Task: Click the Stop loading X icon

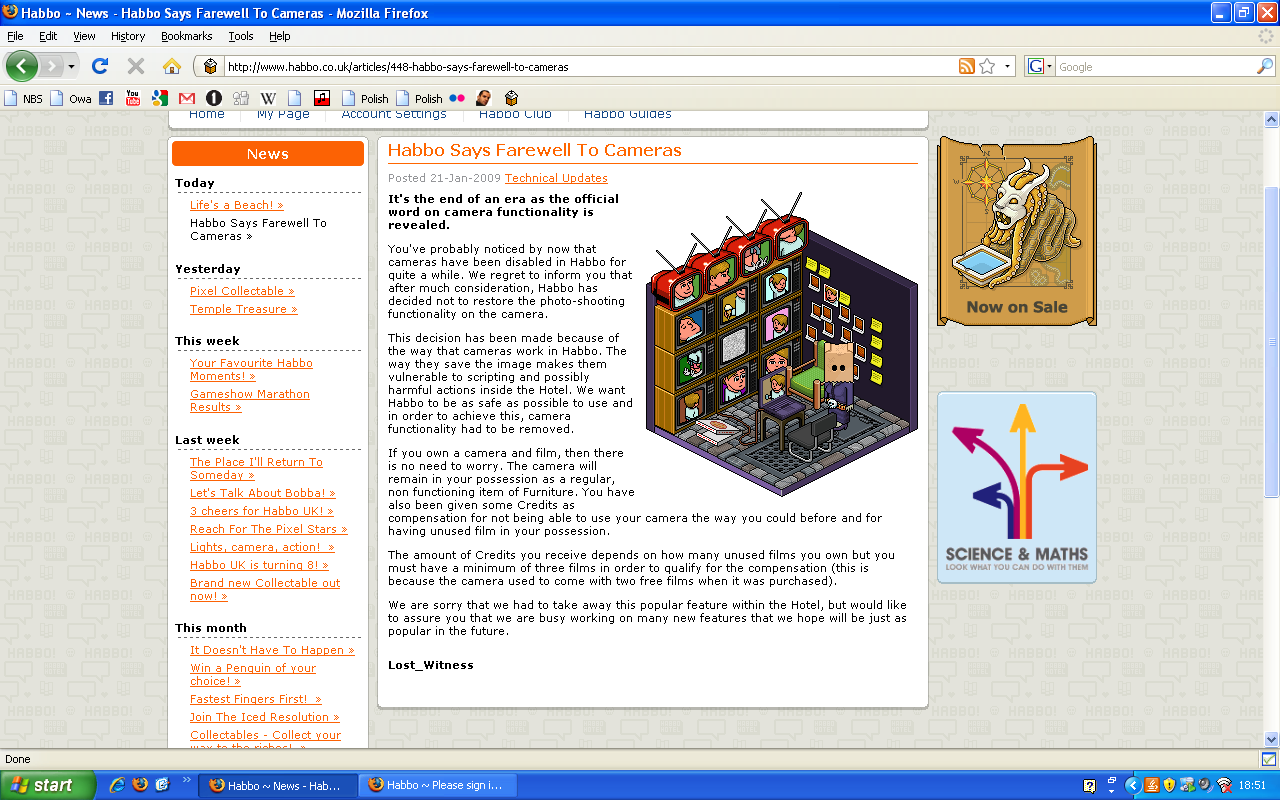Action: 136,67
